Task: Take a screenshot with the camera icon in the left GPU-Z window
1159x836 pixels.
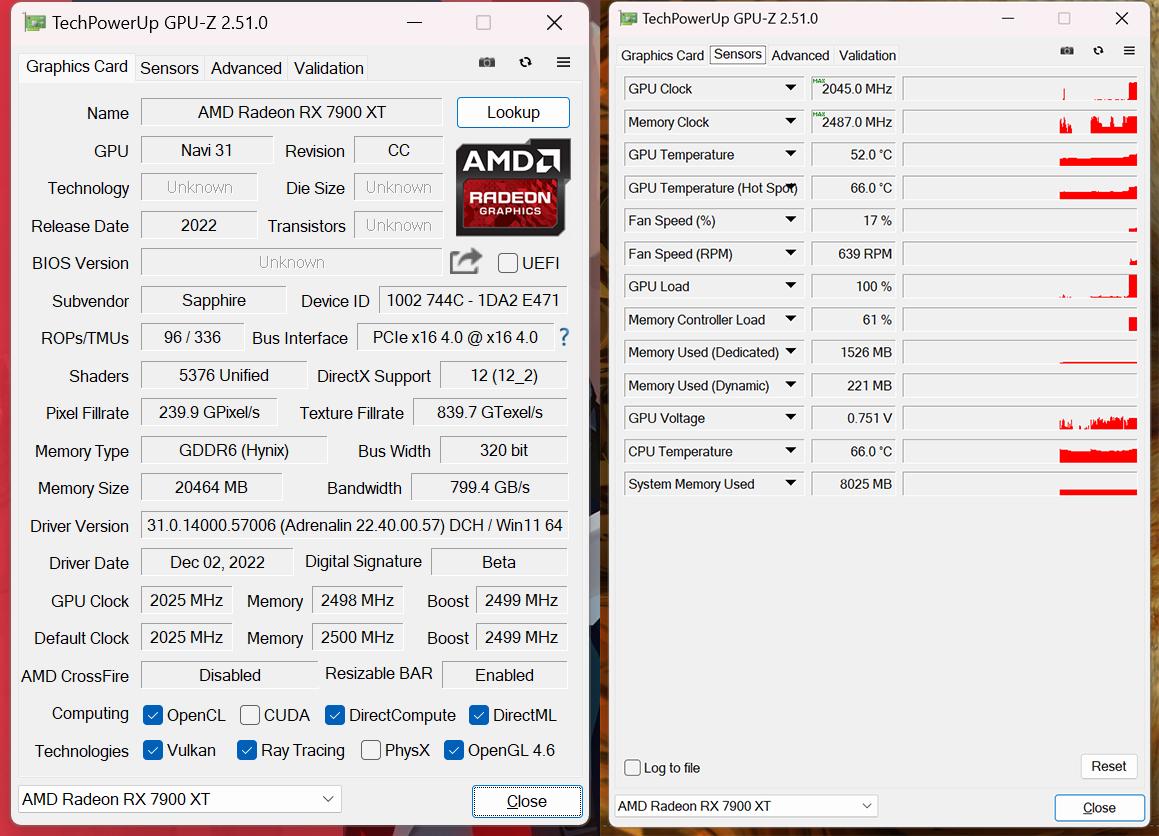Action: tap(486, 62)
